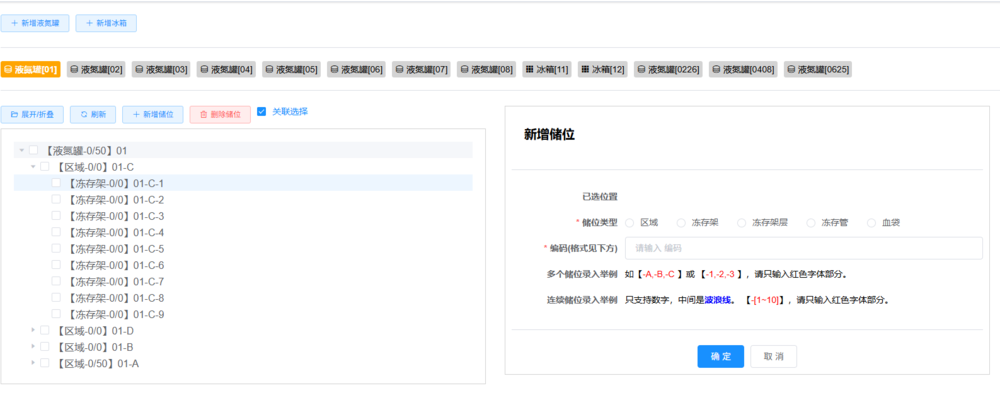Select the 冰箱[12] tab

coord(603,70)
